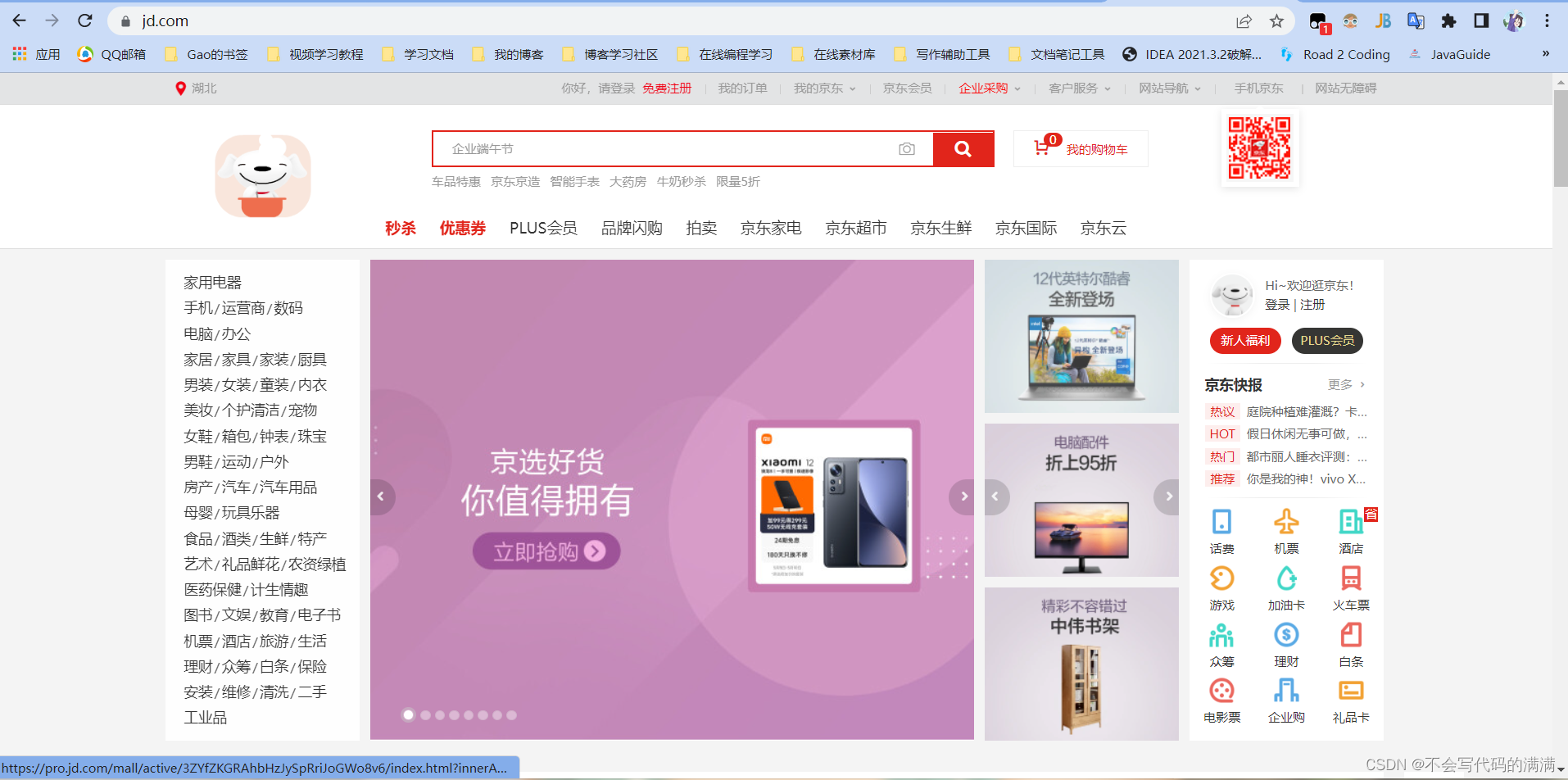The image size is (1568, 780).
Task: Click the red location pin next to 湖北
Action: click(x=180, y=88)
